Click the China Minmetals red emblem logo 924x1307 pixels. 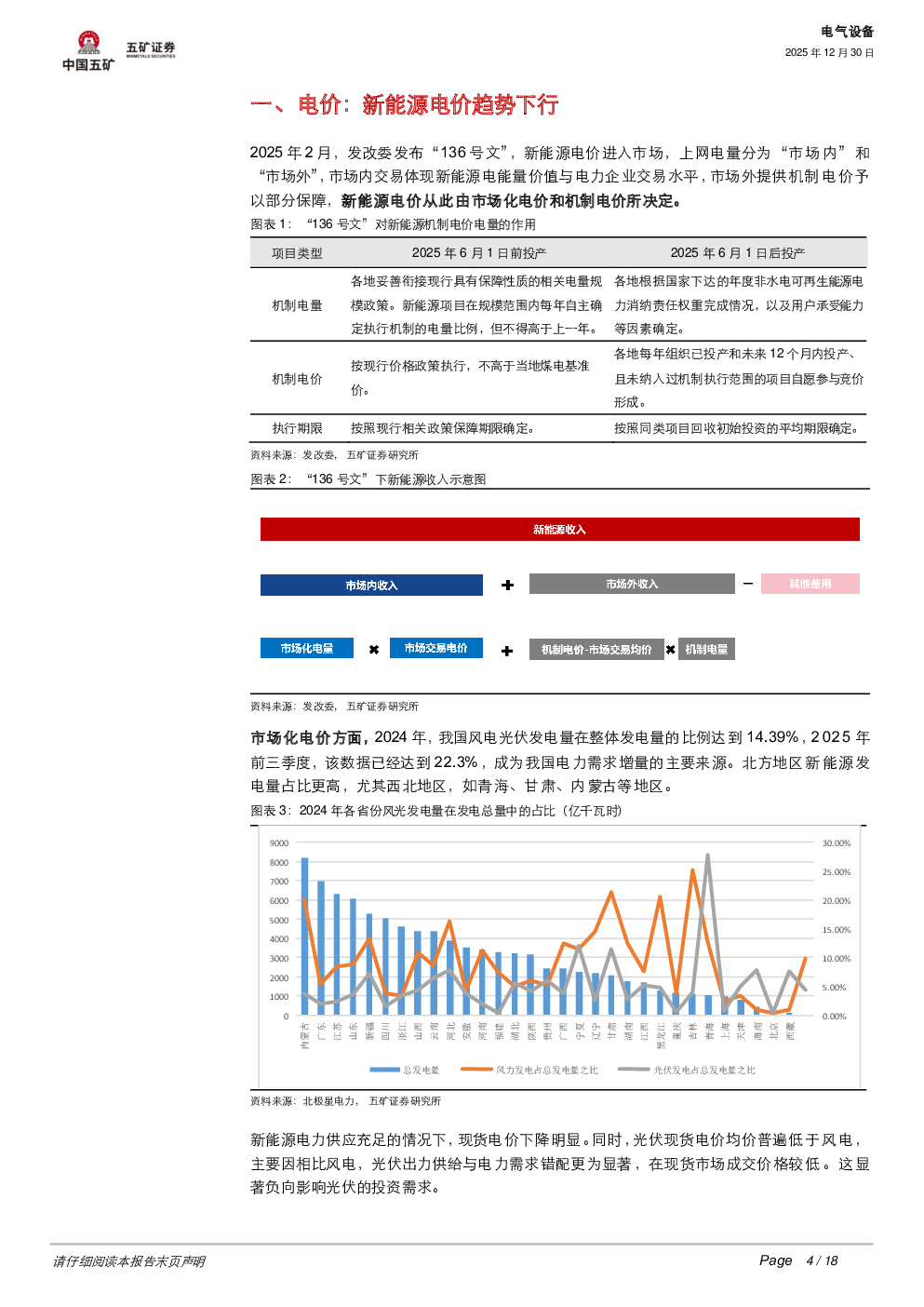click(x=88, y=44)
